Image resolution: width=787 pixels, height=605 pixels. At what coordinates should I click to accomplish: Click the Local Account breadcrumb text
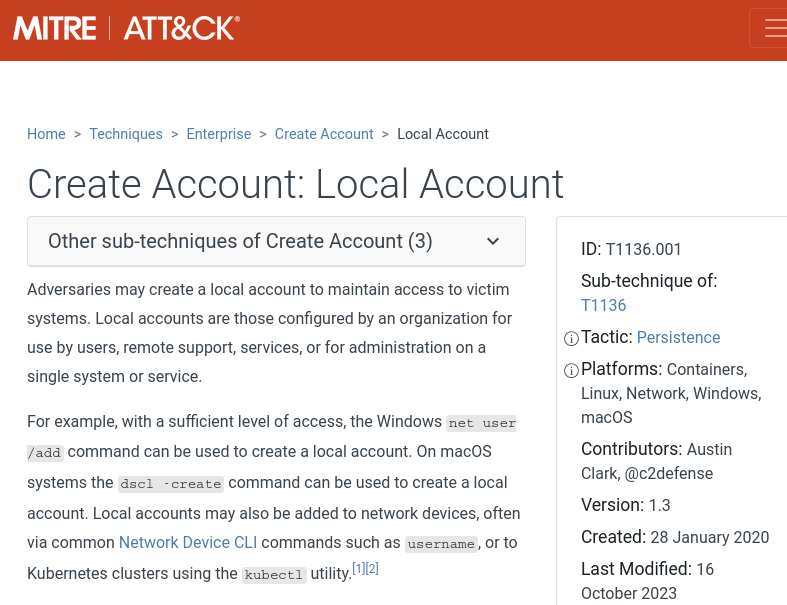pos(443,134)
